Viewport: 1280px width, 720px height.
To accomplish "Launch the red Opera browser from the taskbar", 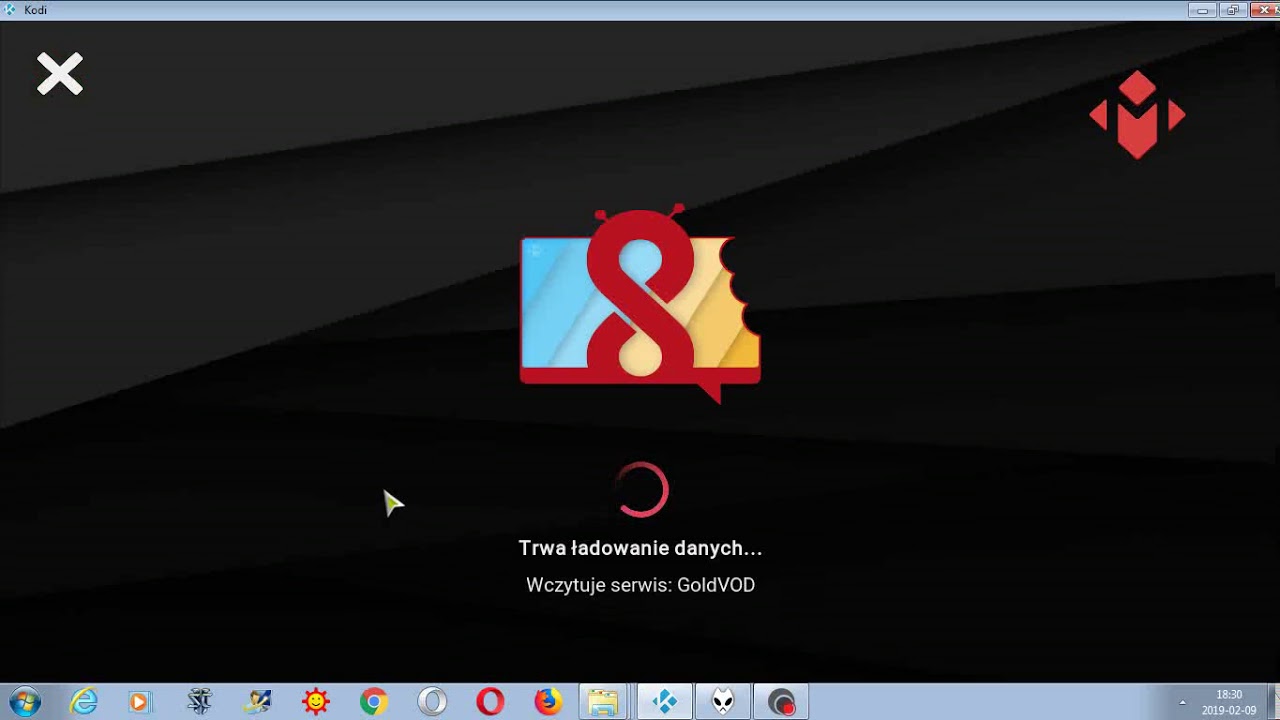I will pos(490,702).
